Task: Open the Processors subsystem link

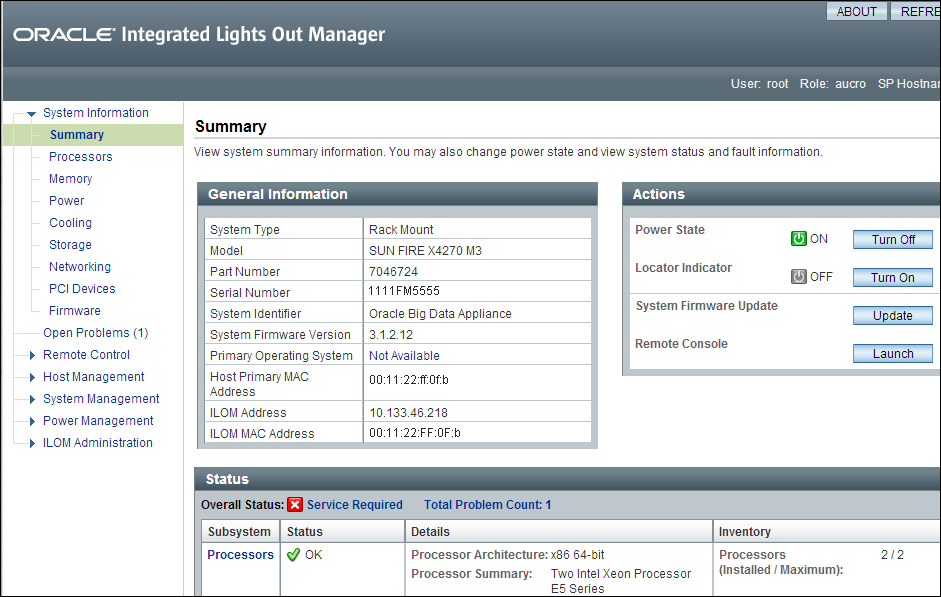Action: [240, 555]
